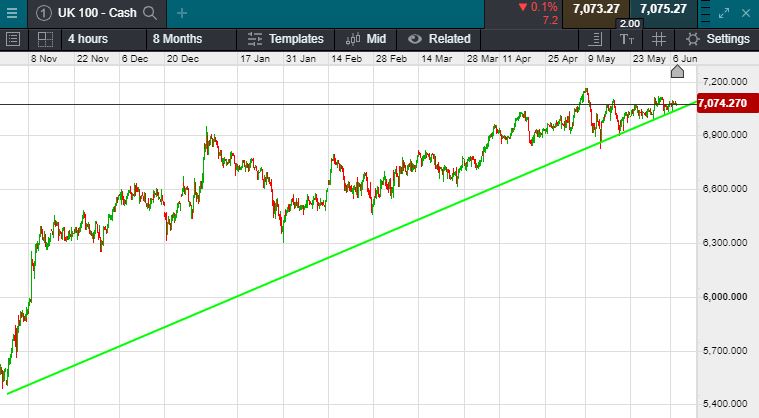Click the red 7,074.270 price label
The image size is (759, 418).
click(x=728, y=103)
